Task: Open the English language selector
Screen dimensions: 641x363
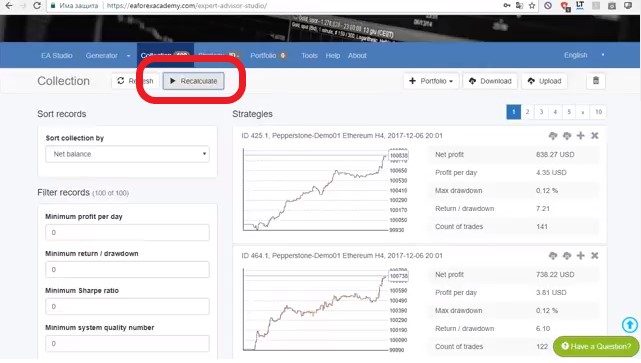Action: point(583,55)
